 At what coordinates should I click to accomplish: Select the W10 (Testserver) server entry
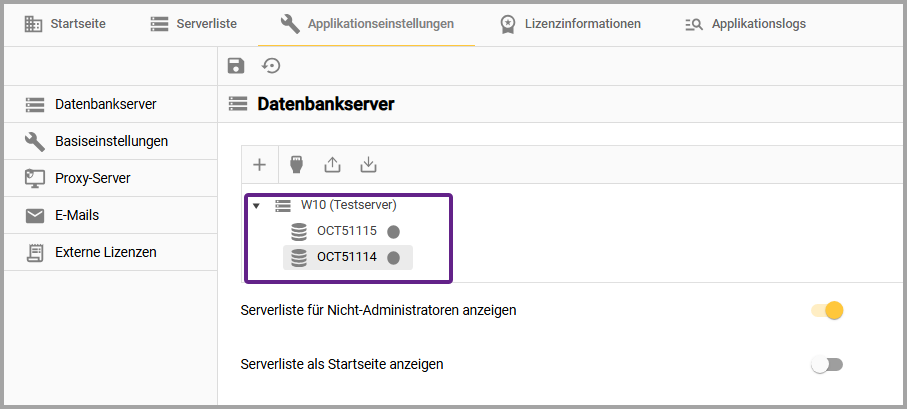point(348,205)
